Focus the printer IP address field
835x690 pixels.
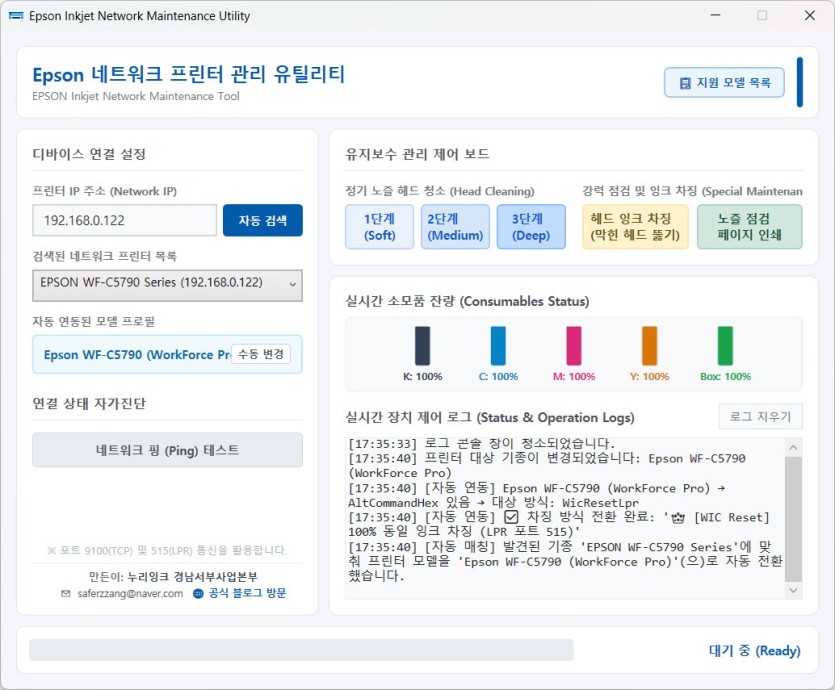pos(125,220)
